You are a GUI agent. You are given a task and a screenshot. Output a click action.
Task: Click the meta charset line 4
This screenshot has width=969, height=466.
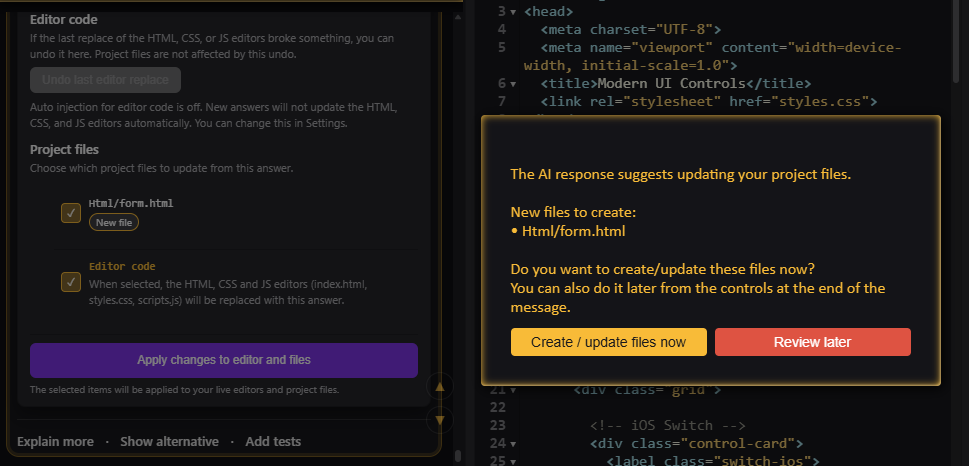[x=631, y=29]
